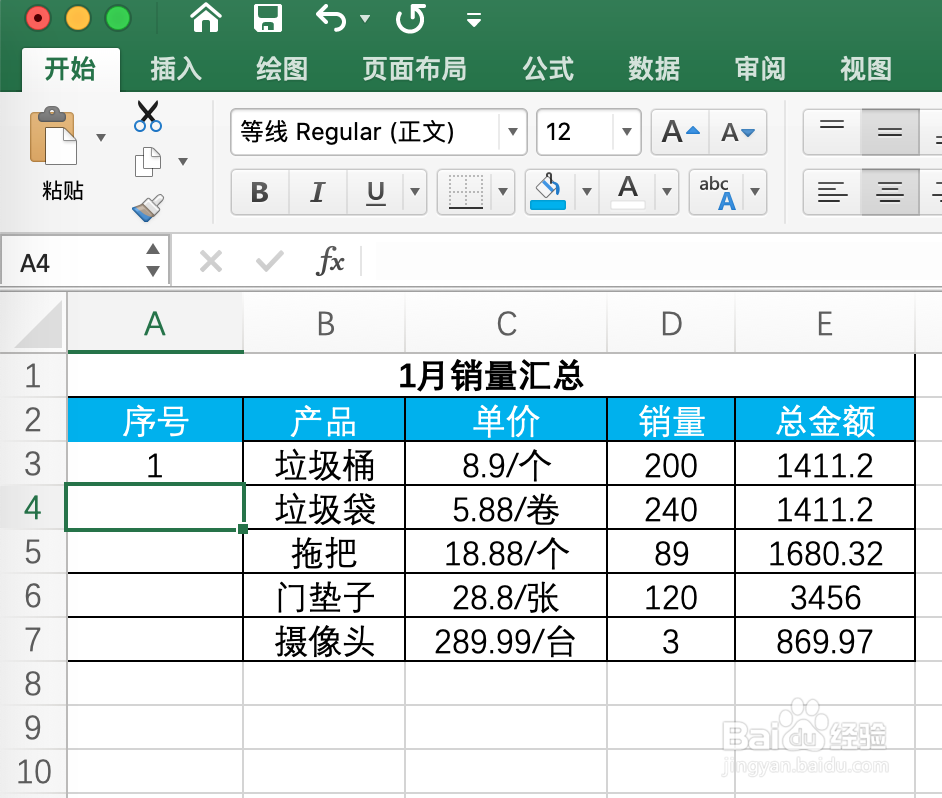Apply italic formatting
The image size is (942, 798).
tap(317, 192)
